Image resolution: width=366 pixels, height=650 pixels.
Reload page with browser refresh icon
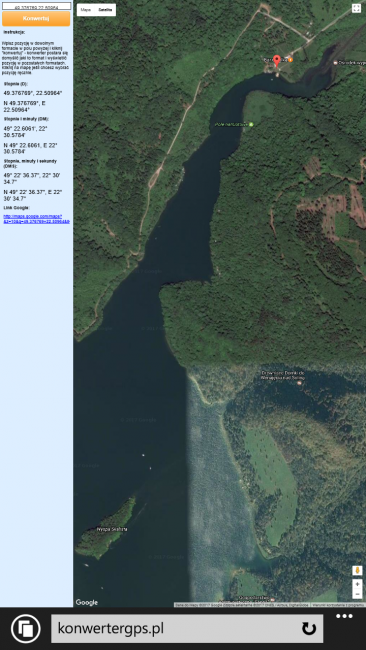(x=308, y=628)
